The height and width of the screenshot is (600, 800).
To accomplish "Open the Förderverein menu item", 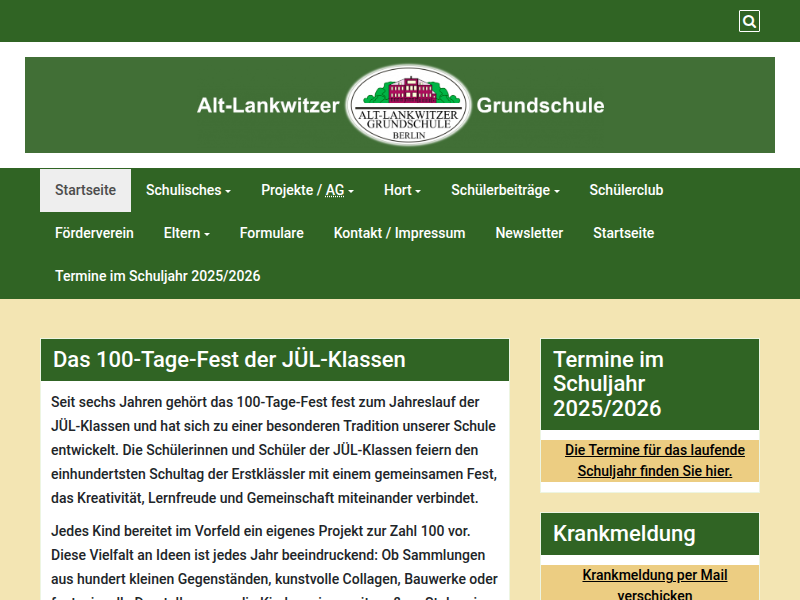I will [94, 233].
